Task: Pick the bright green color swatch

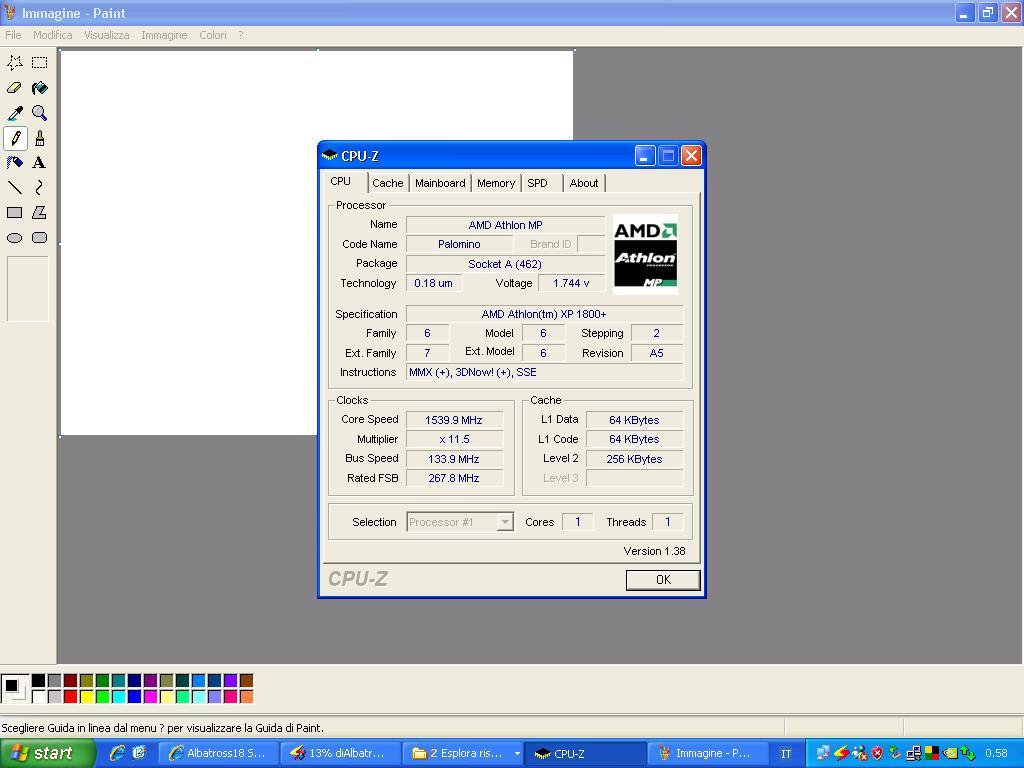Action: 103,697
